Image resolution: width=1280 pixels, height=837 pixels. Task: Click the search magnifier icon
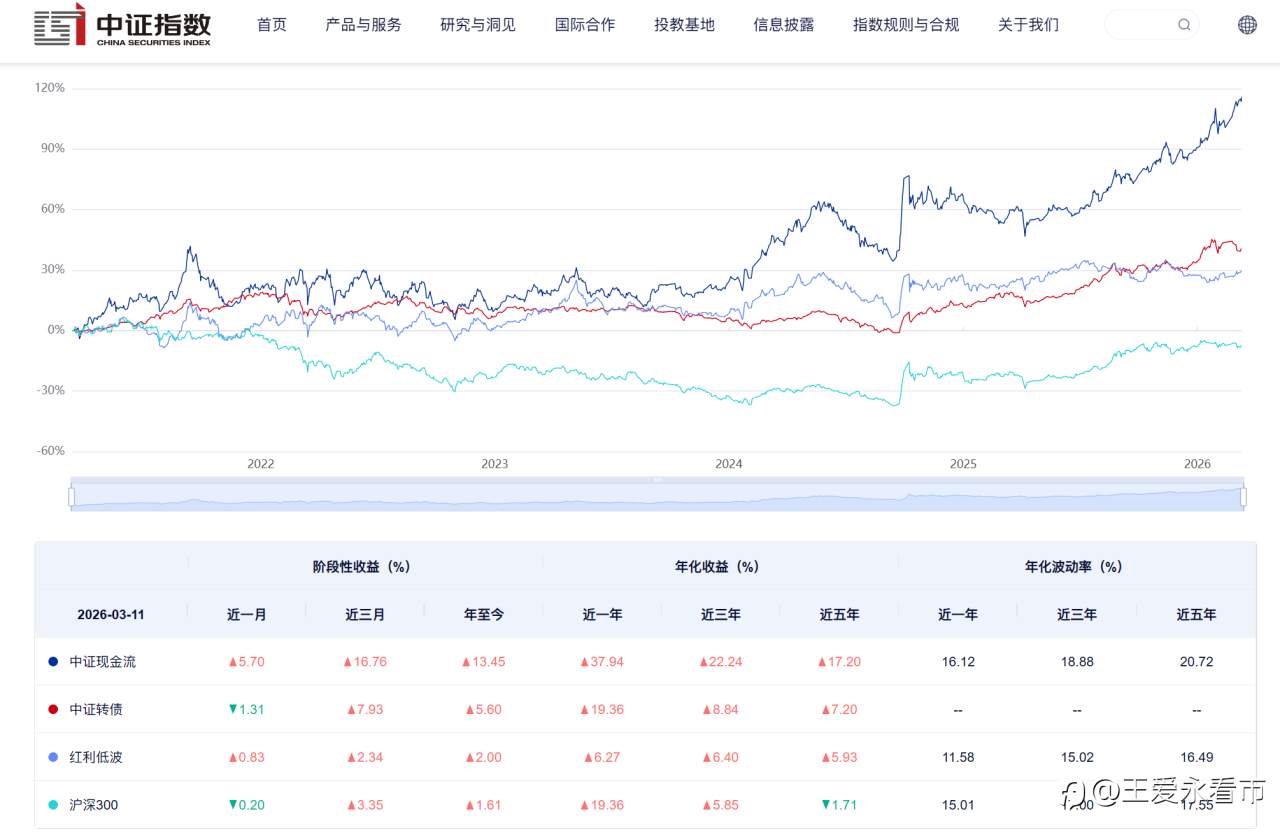click(1184, 25)
